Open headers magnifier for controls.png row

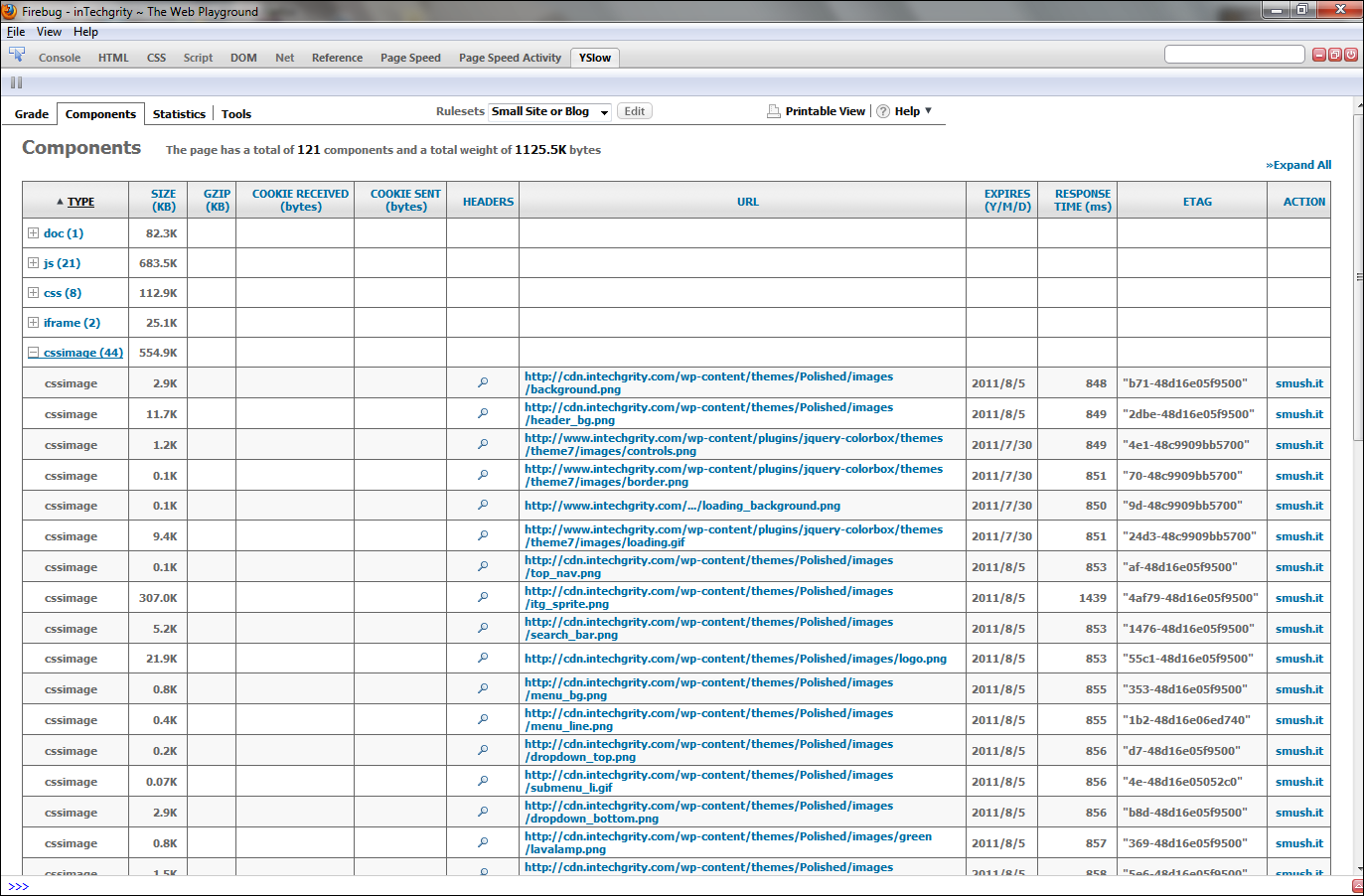click(x=483, y=444)
